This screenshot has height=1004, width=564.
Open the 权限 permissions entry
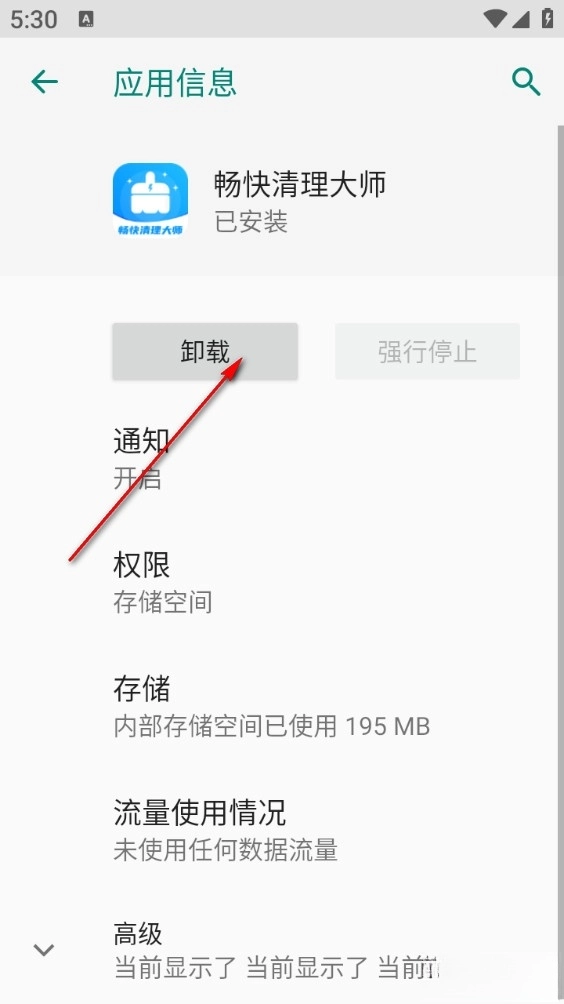coord(282,582)
